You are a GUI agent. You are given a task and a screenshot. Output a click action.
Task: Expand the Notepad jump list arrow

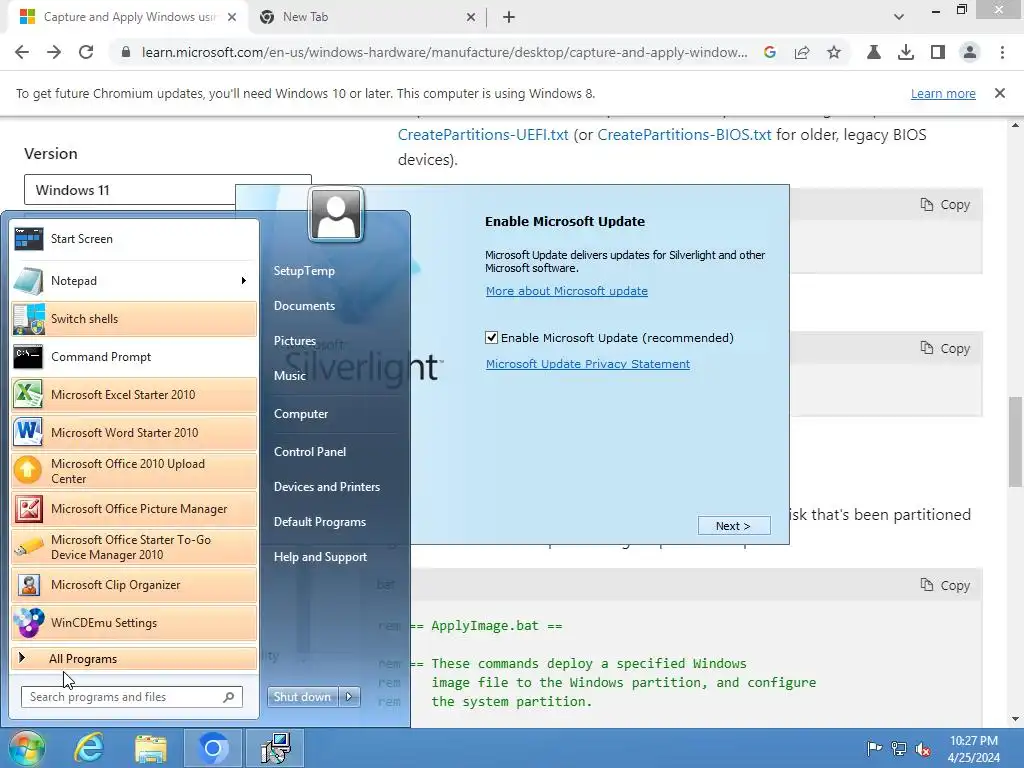(x=244, y=281)
